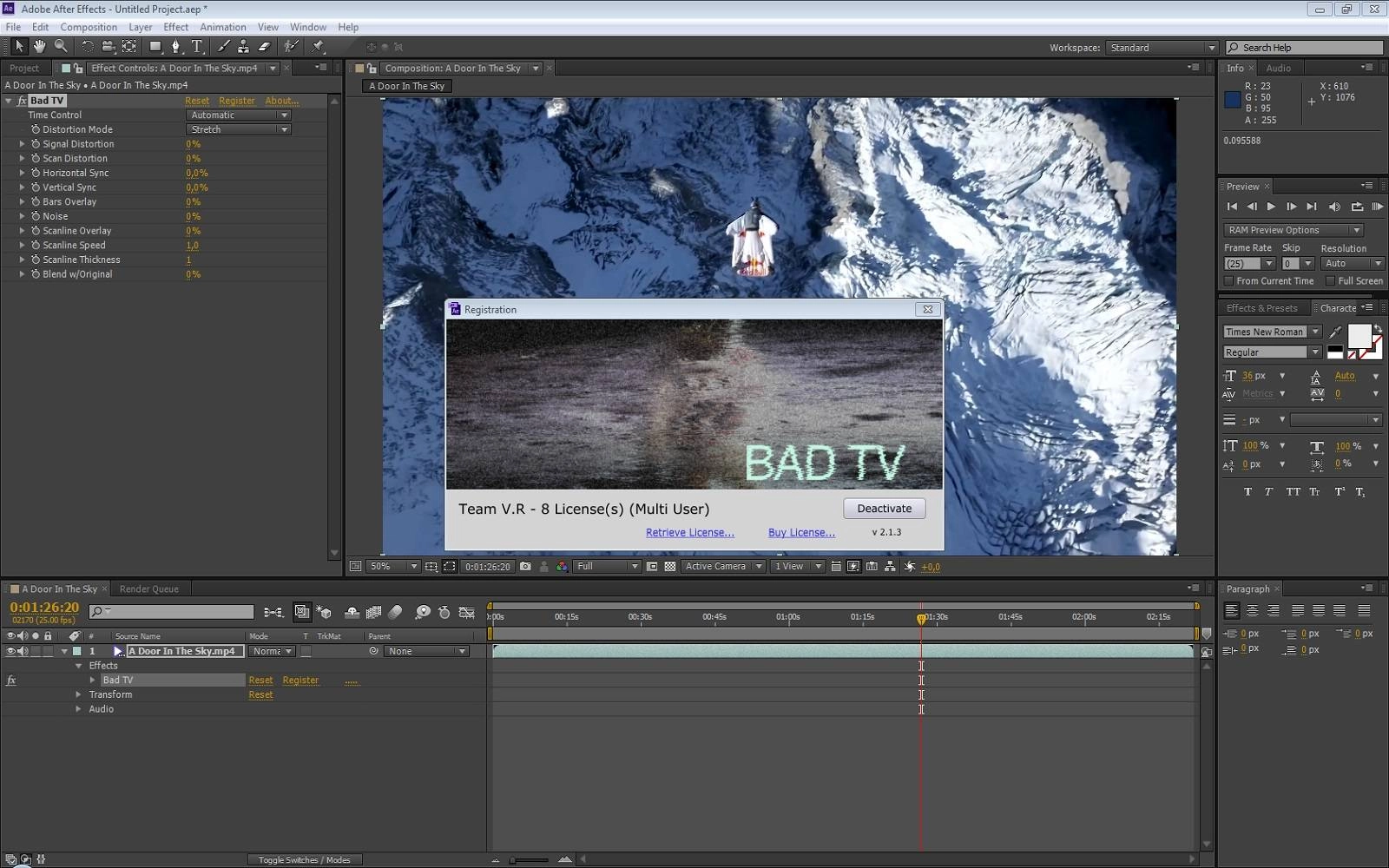Toggle transparency grid in viewer
1389x868 pixels.
click(x=670, y=566)
